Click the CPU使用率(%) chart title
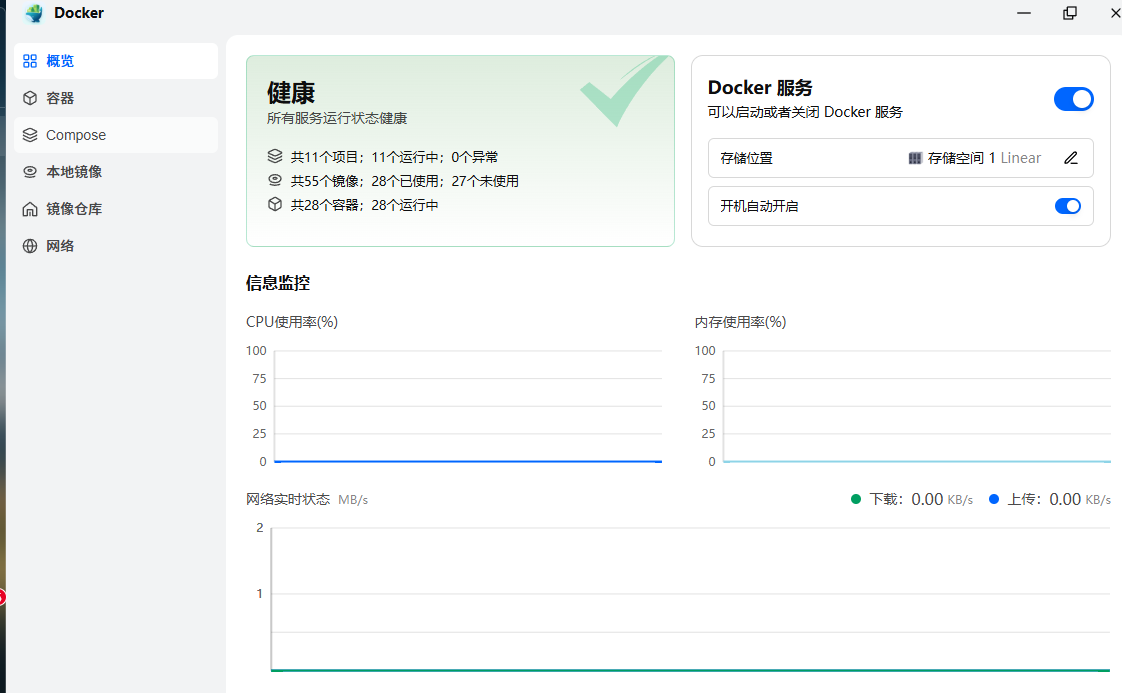This screenshot has width=1122, height=693. [x=292, y=322]
